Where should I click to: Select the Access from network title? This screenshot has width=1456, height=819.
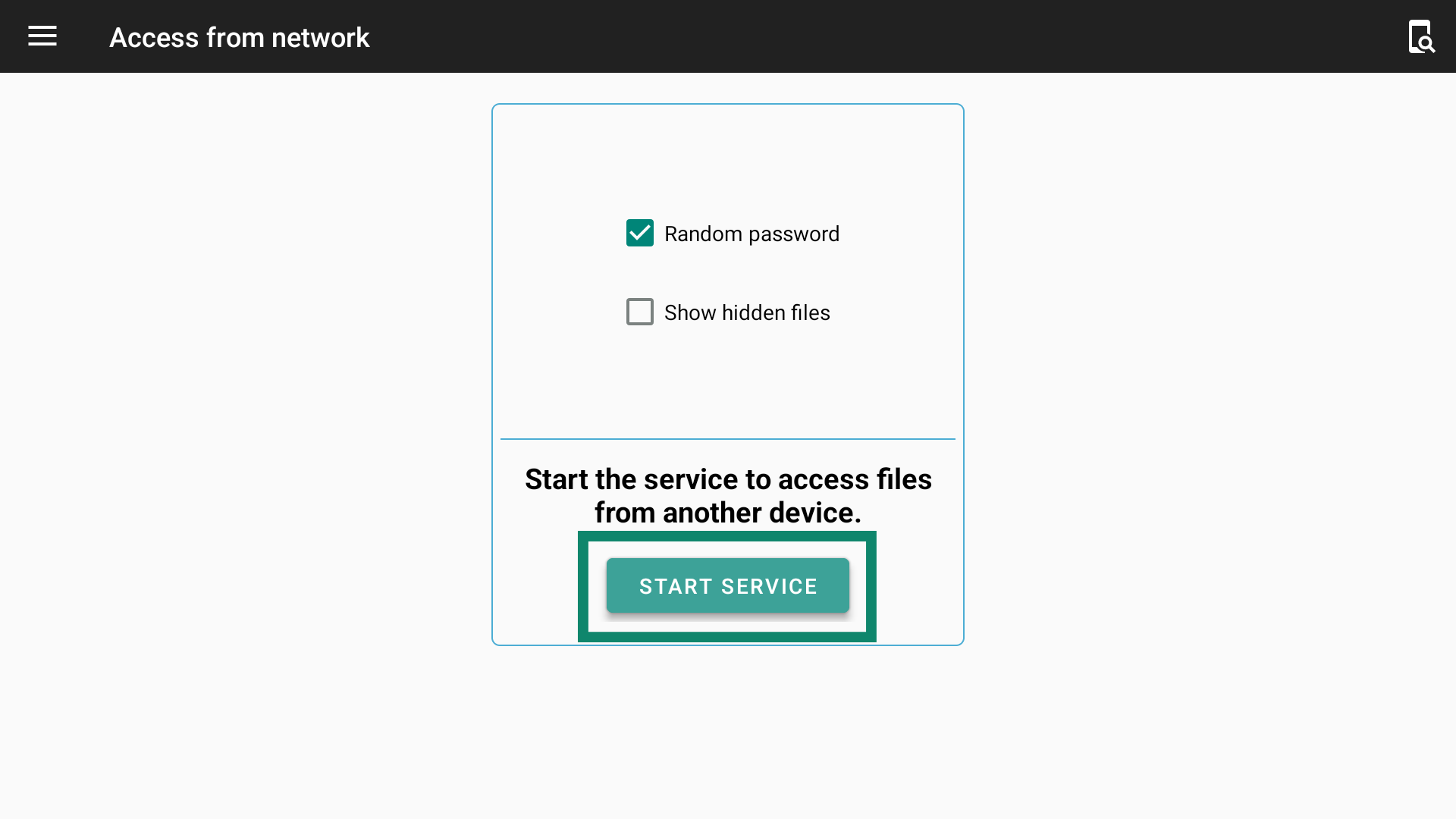click(240, 37)
